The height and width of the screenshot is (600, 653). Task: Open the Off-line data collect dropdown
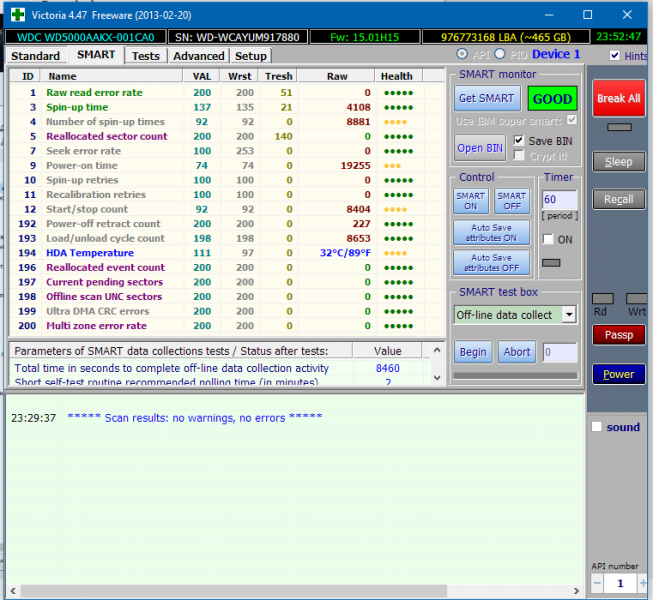click(569, 315)
